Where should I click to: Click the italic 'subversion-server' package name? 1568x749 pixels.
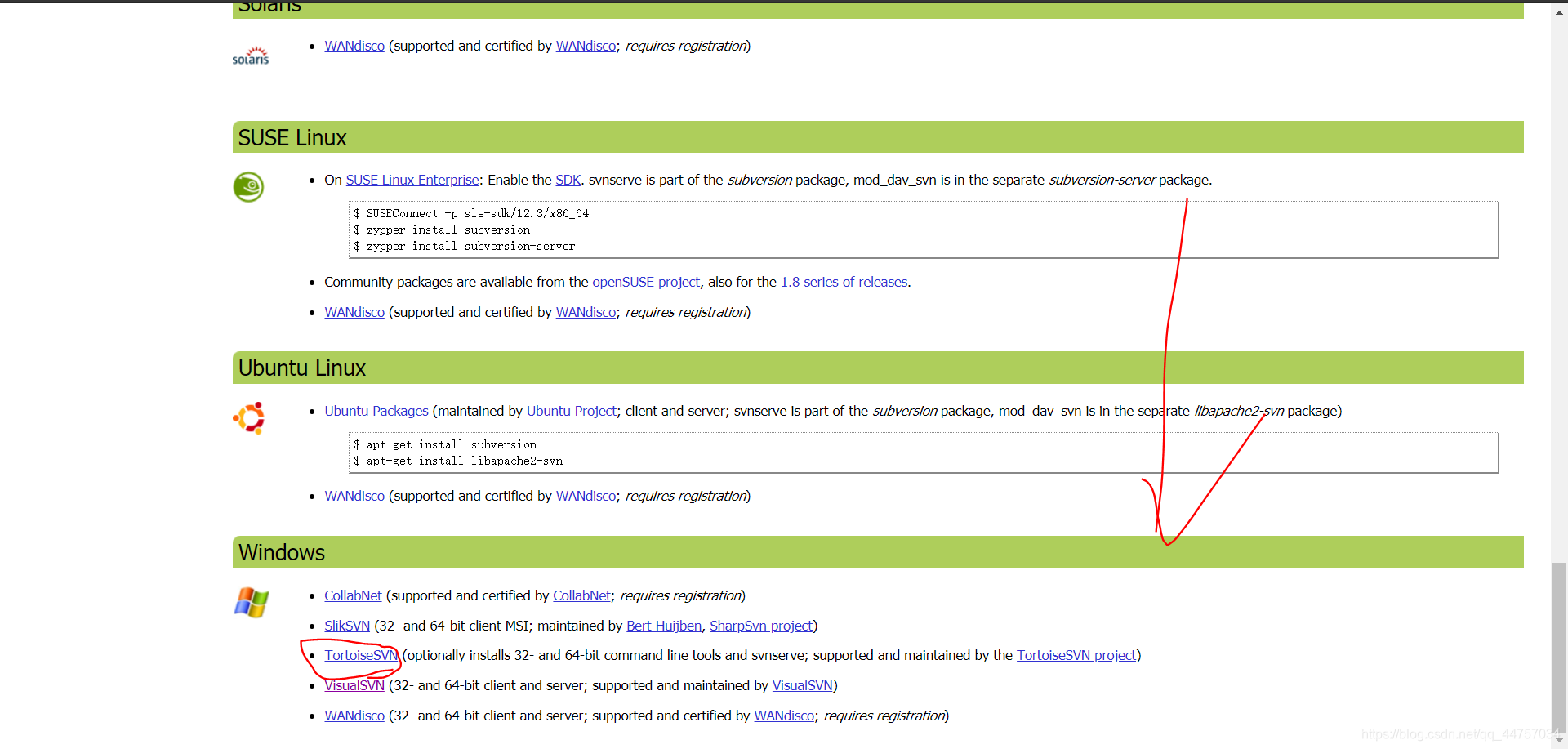1102,180
